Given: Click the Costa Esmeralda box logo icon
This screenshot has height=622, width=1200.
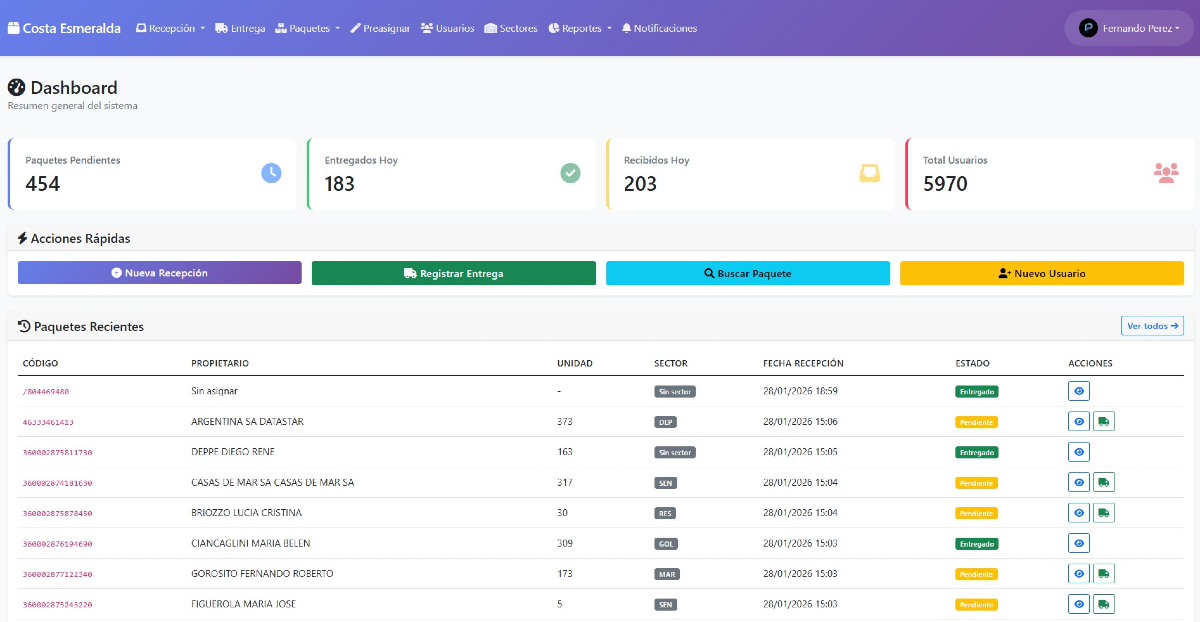Looking at the screenshot, I should point(13,28).
